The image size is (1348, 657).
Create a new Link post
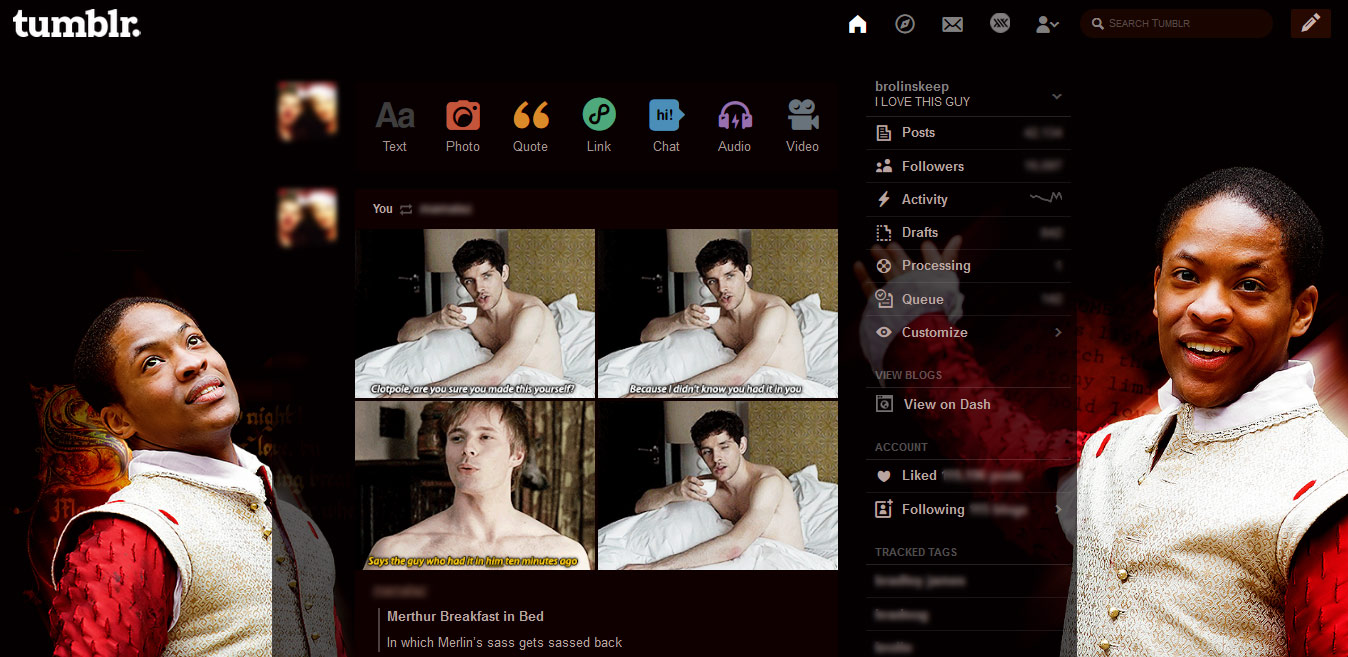point(599,126)
